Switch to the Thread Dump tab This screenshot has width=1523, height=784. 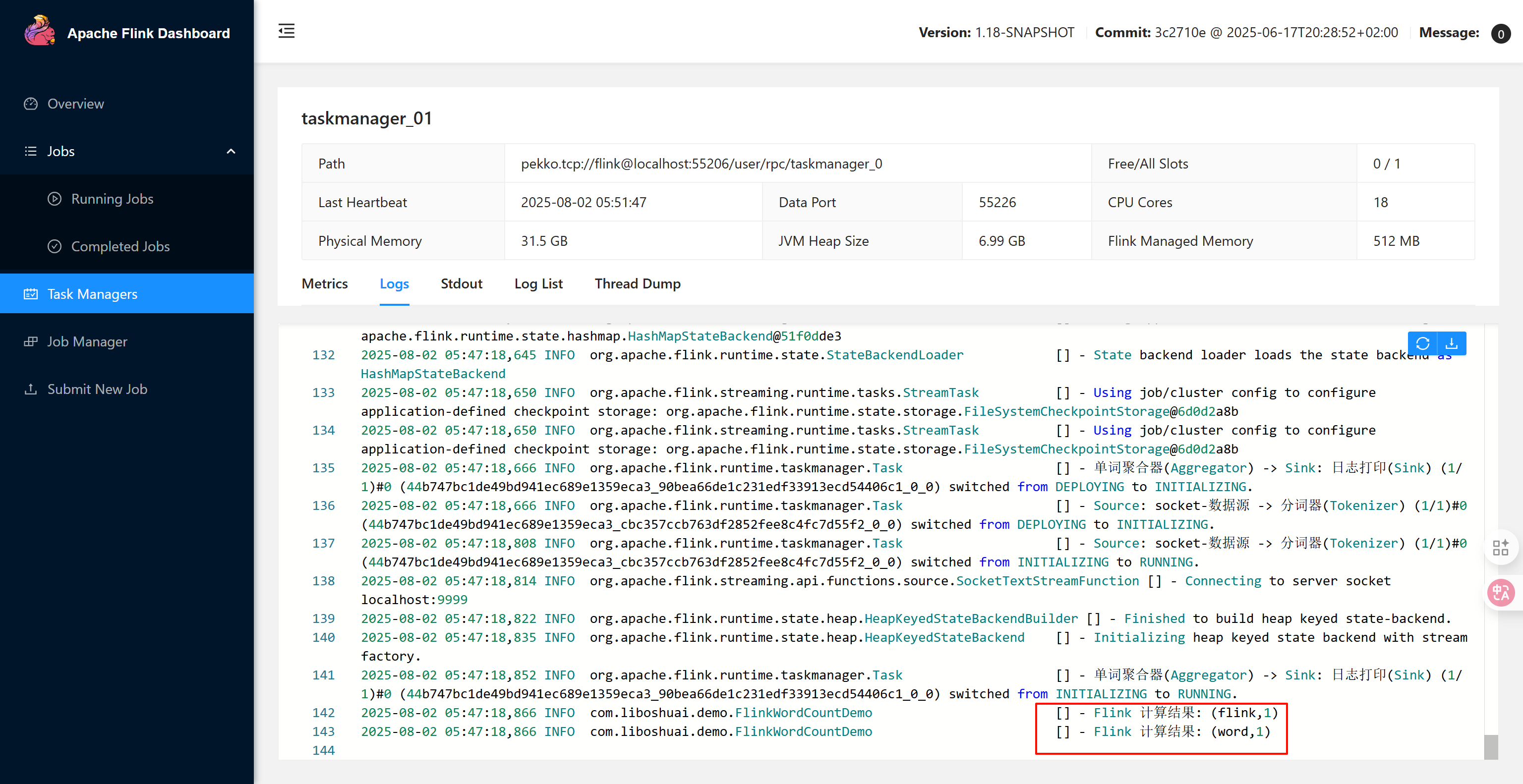click(x=638, y=284)
